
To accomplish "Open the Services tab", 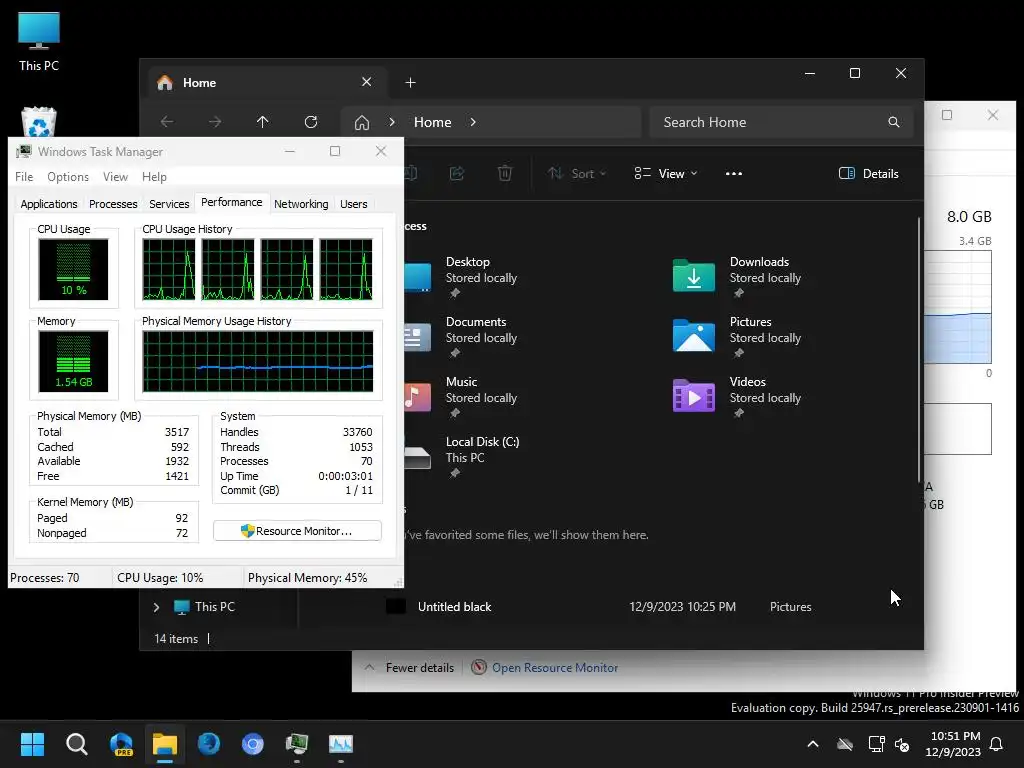I will [x=169, y=204].
